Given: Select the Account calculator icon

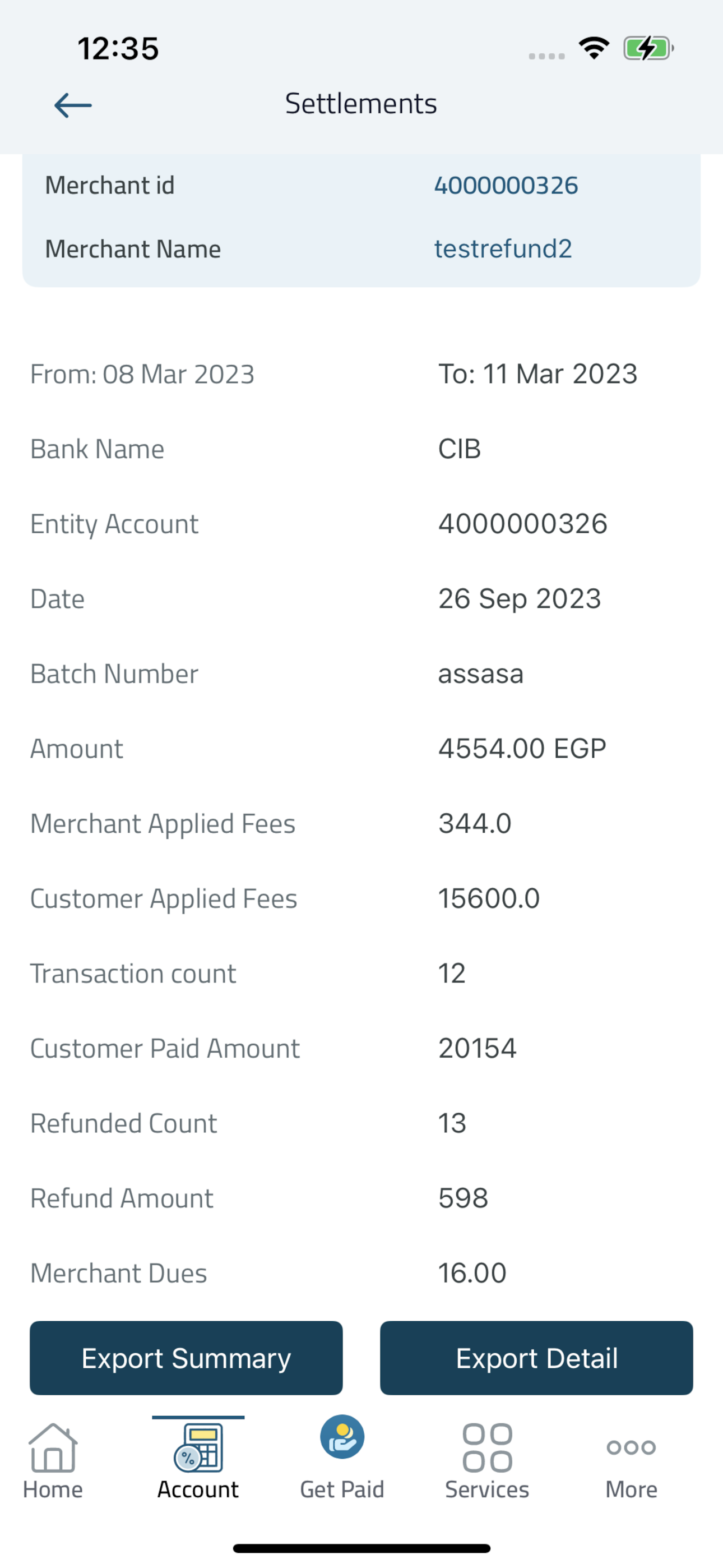Looking at the screenshot, I should 198,1447.
